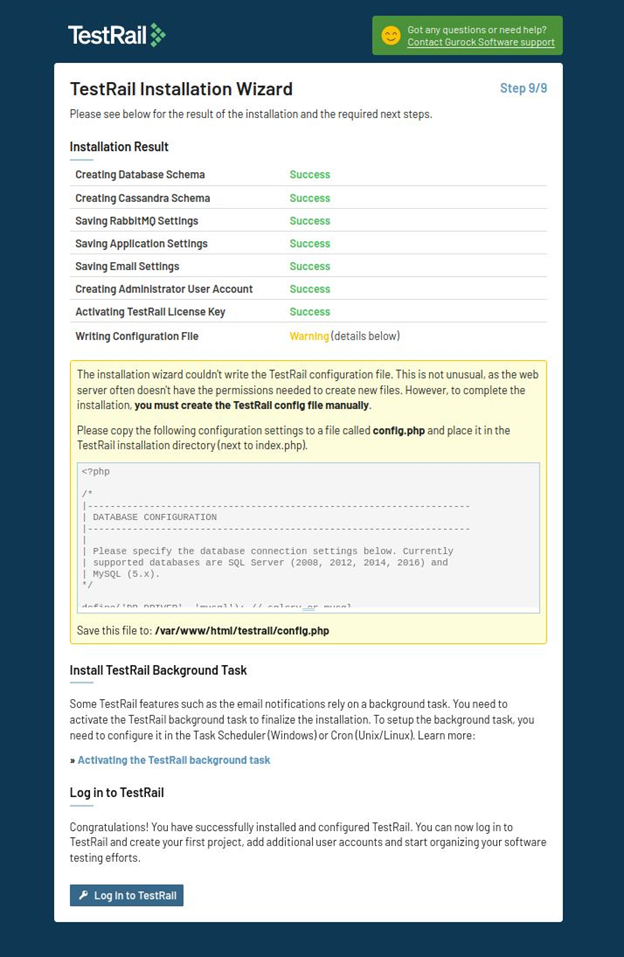The width and height of the screenshot is (624, 957).
Task: Open Activating the TestRail background task link
Action: tap(174, 760)
